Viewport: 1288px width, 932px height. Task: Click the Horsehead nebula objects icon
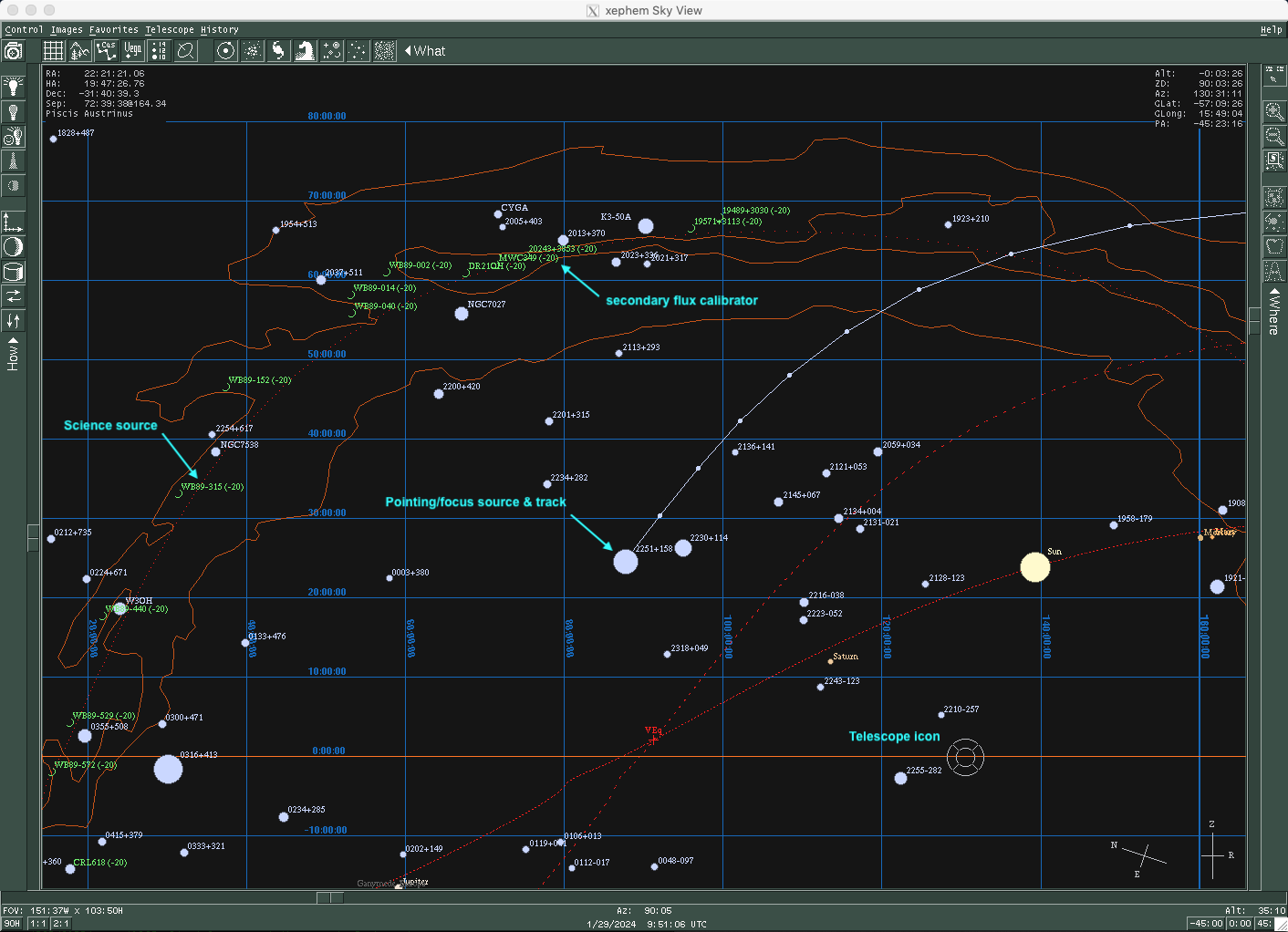click(306, 51)
